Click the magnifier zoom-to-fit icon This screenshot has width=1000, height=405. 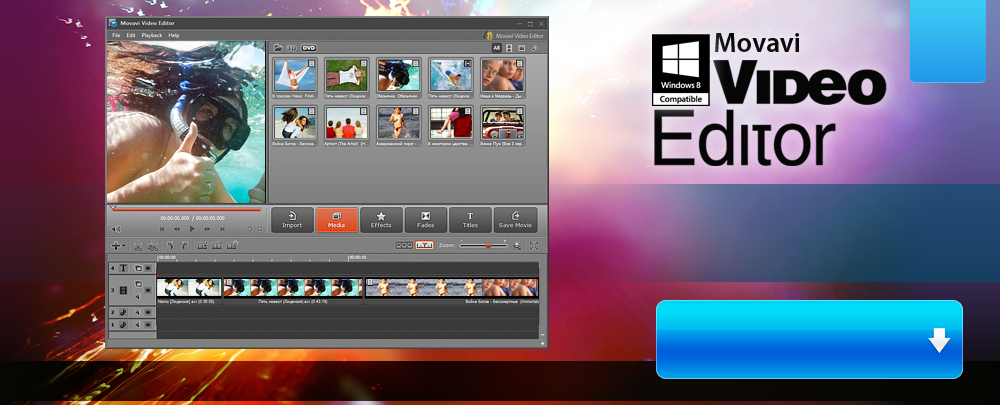click(x=517, y=246)
